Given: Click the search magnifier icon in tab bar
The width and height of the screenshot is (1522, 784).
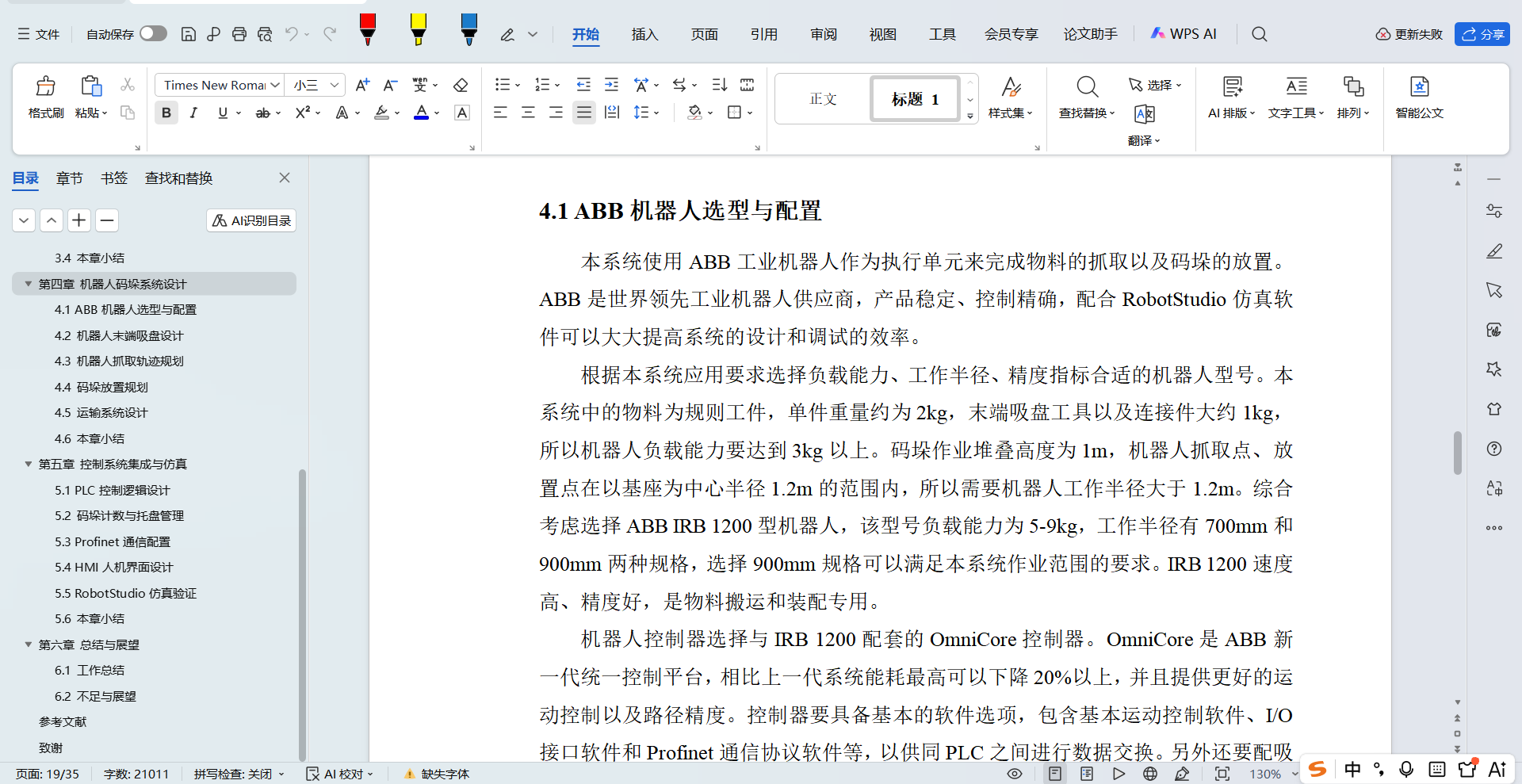Looking at the screenshot, I should point(1259,34).
